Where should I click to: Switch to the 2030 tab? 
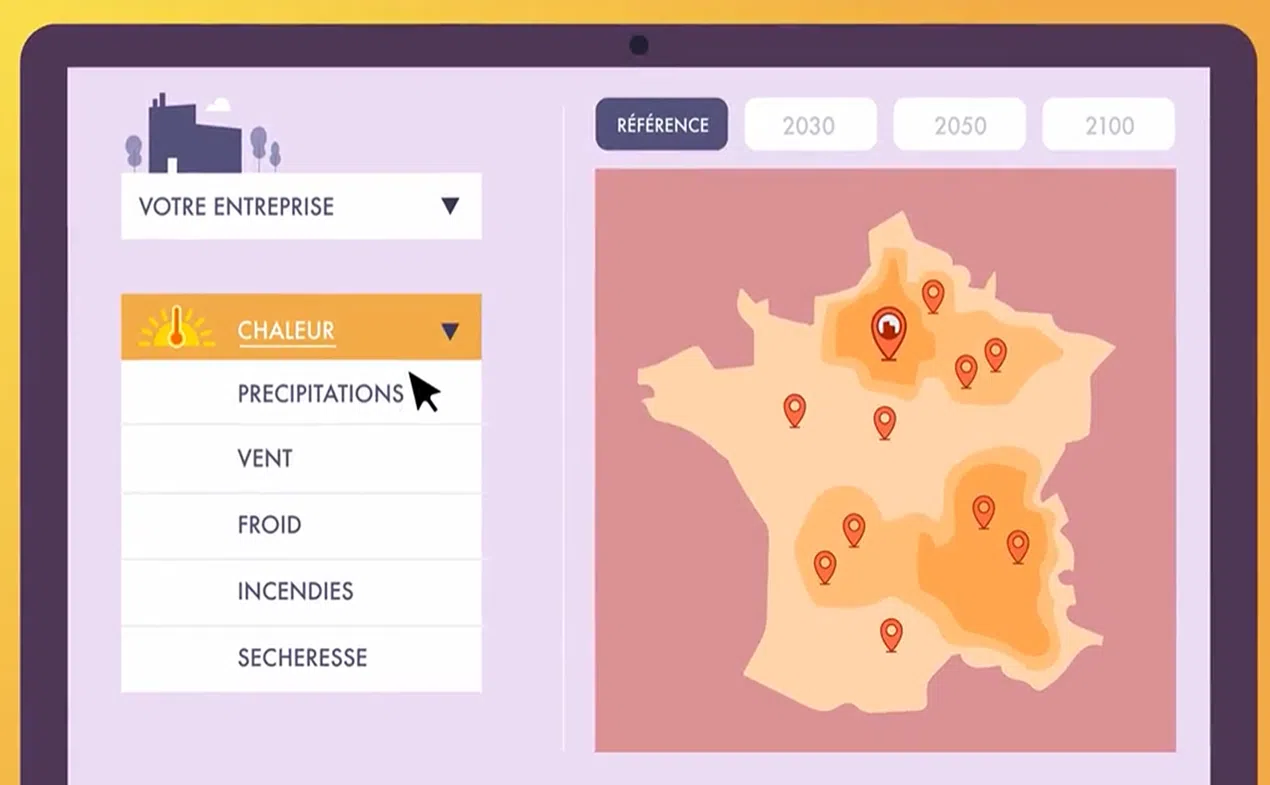[809, 125]
